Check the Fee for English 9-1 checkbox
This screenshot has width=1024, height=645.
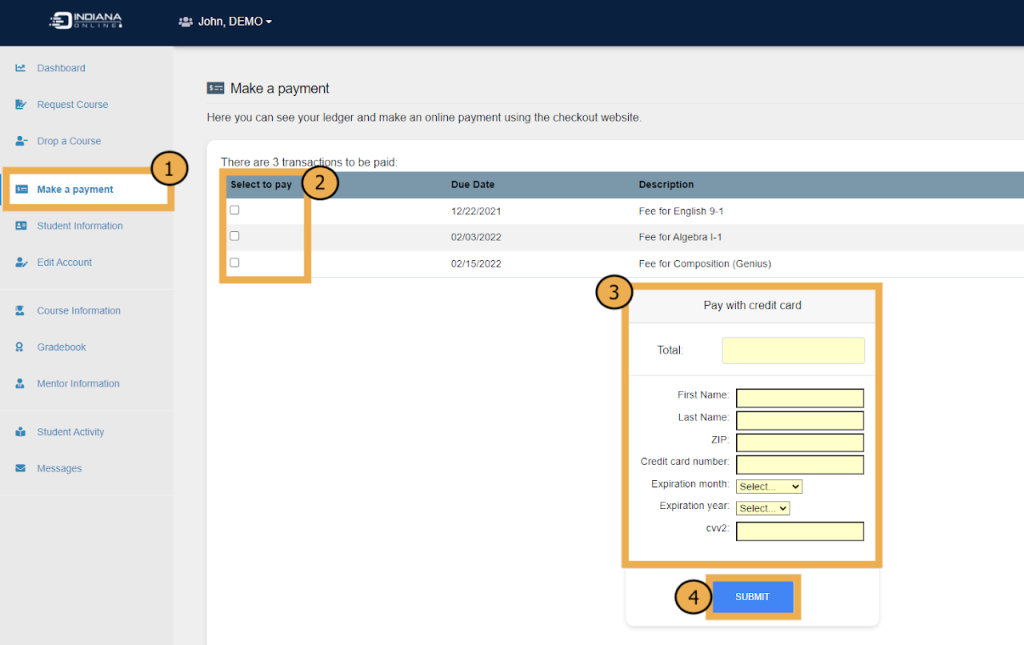[x=234, y=210]
